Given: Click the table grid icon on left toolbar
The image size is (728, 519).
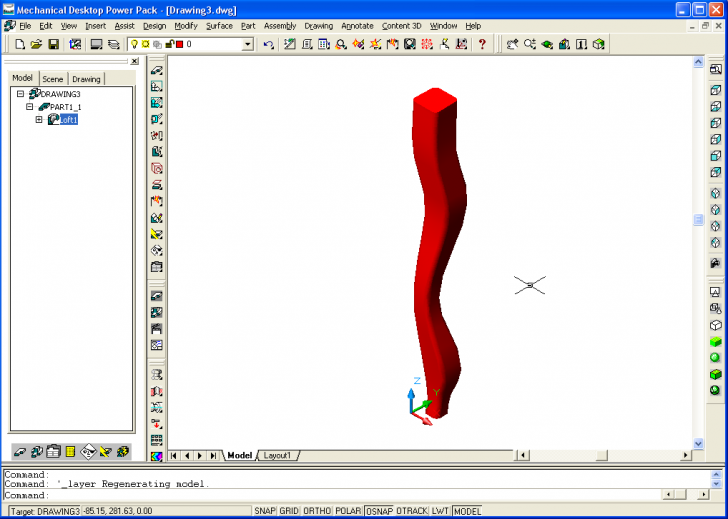Looking at the screenshot, I should tap(157, 440).
